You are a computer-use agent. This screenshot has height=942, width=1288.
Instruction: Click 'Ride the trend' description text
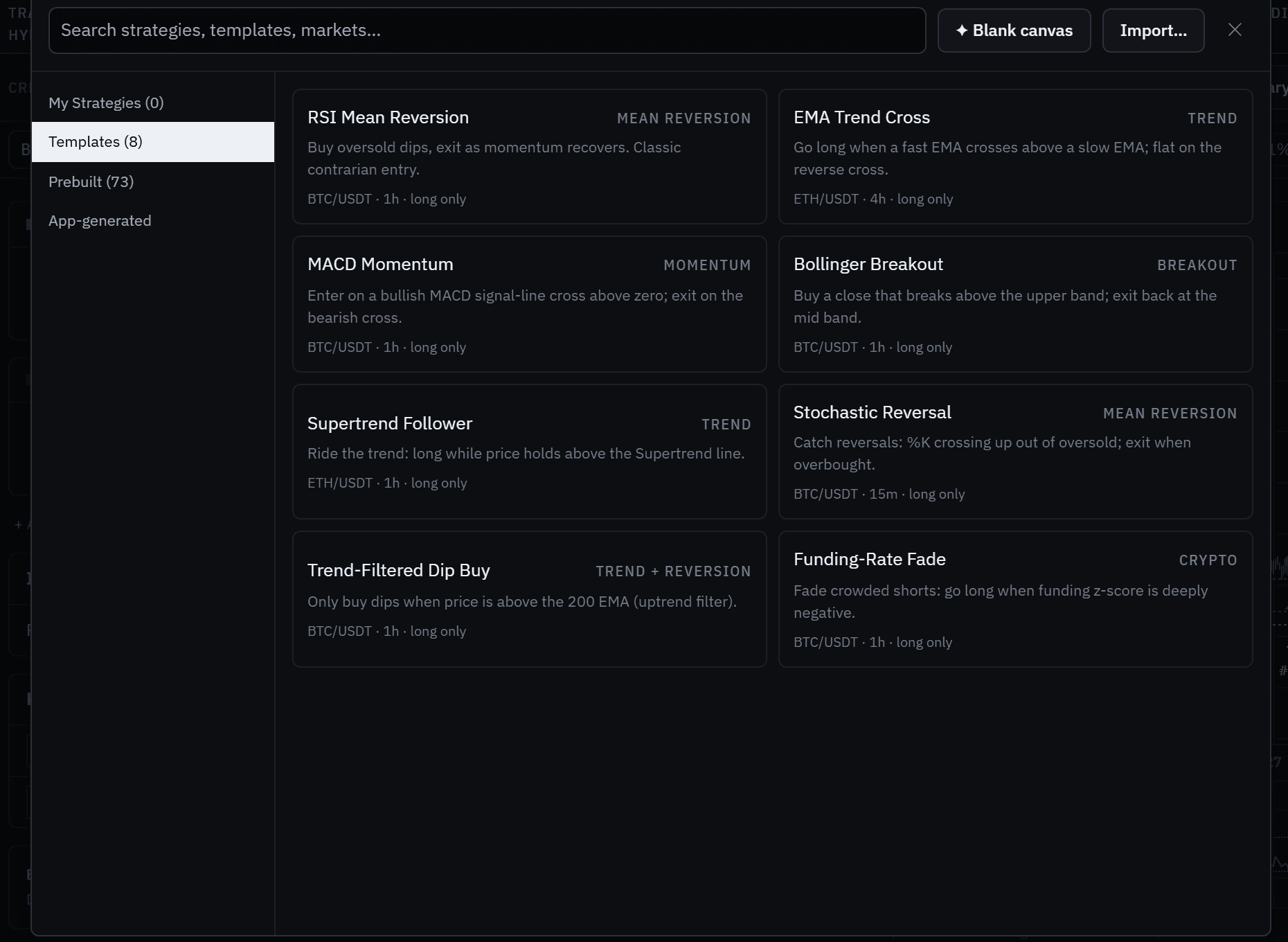526,454
